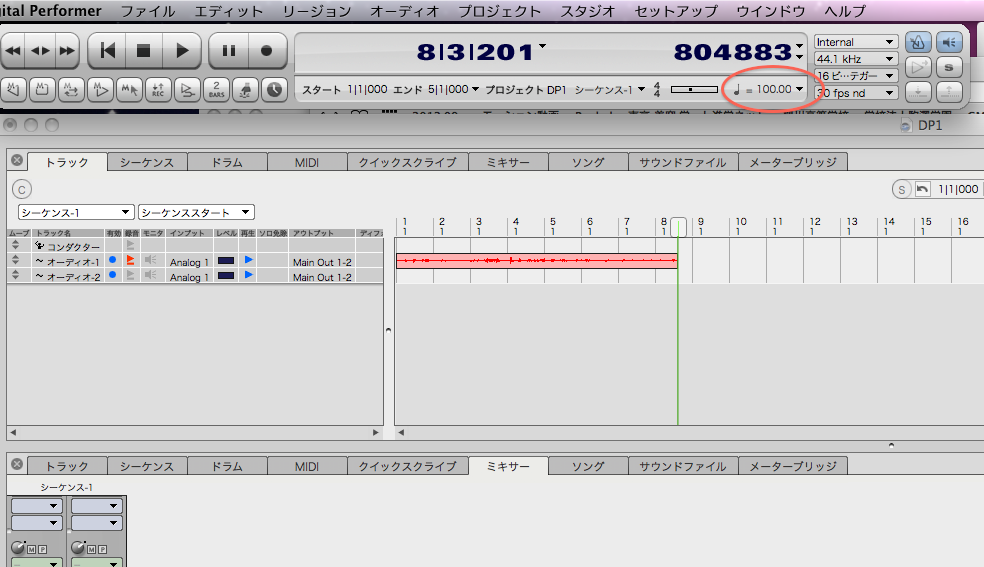Select the red audio region on オーディオ-1
The width and height of the screenshot is (984, 567).
point(537,260)
